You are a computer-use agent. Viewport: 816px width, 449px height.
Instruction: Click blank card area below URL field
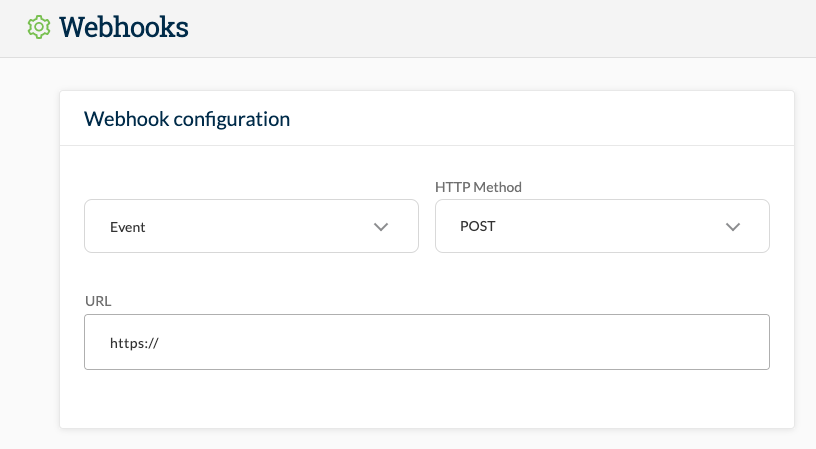(x=427, y=399)
